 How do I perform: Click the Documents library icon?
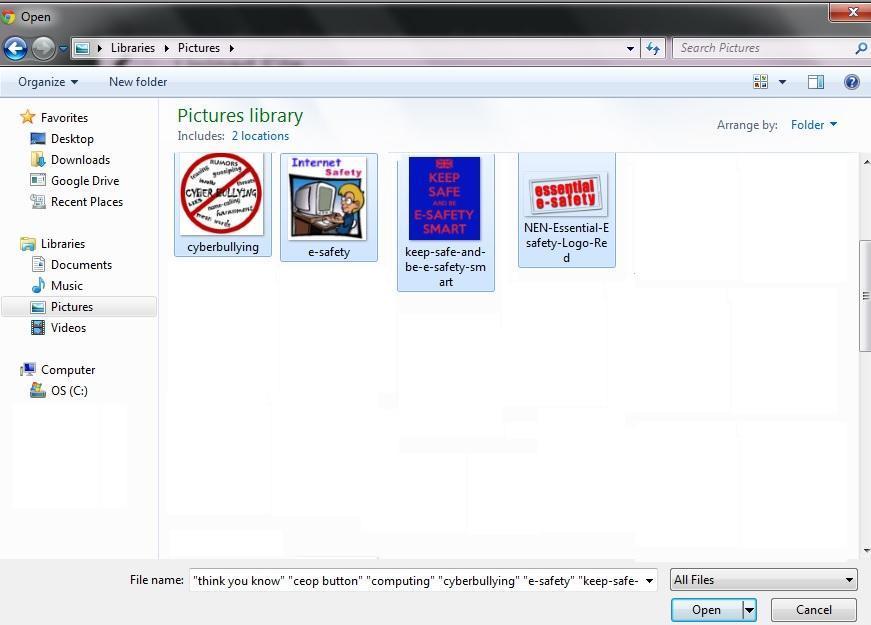(x=38, y=264)
